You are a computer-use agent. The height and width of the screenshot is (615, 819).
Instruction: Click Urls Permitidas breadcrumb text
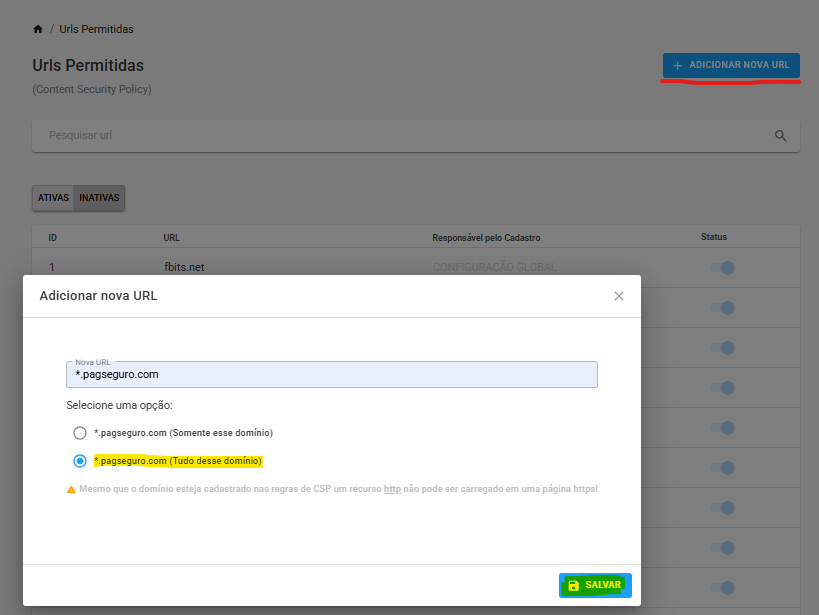point(97,29)
